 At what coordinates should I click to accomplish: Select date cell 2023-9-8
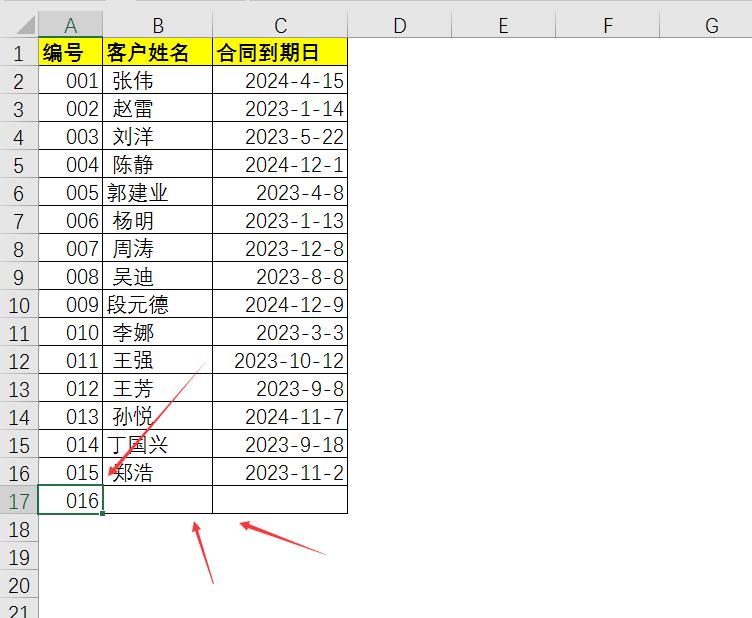pyautogui.click(x=280, y=388)
